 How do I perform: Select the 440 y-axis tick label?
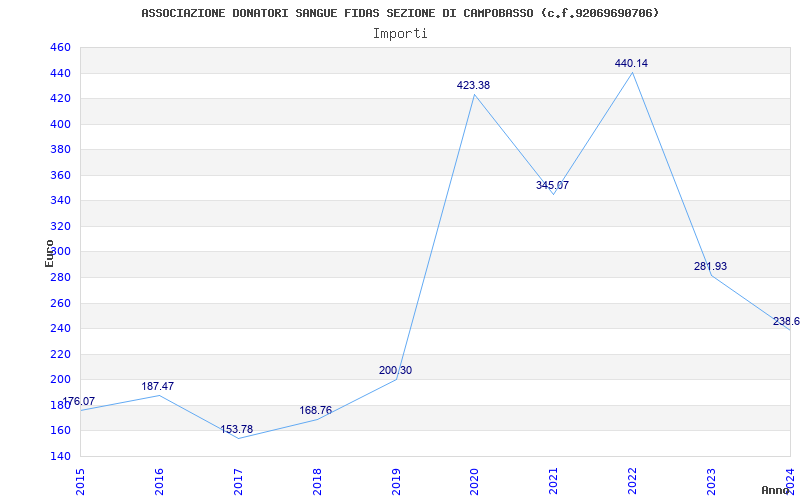[x=60, y=73]
